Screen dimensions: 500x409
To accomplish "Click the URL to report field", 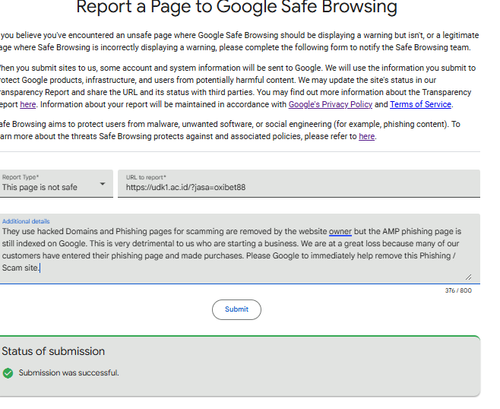I will (299, 184).
